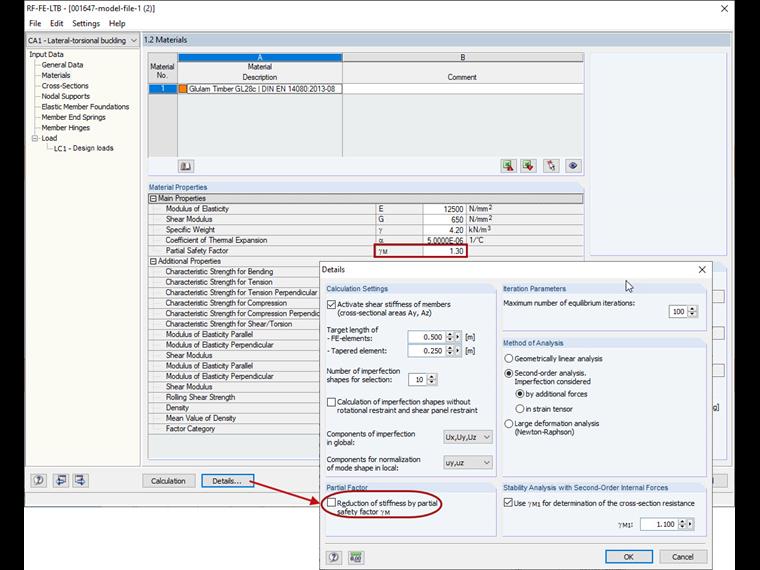Collapse the Load tree node

35,138
